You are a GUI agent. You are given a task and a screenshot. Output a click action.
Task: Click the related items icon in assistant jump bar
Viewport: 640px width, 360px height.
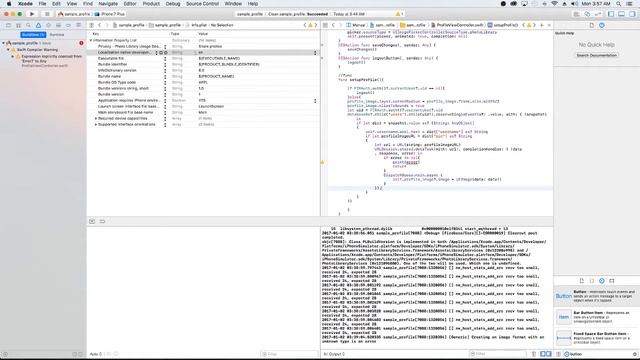point(325,25)
